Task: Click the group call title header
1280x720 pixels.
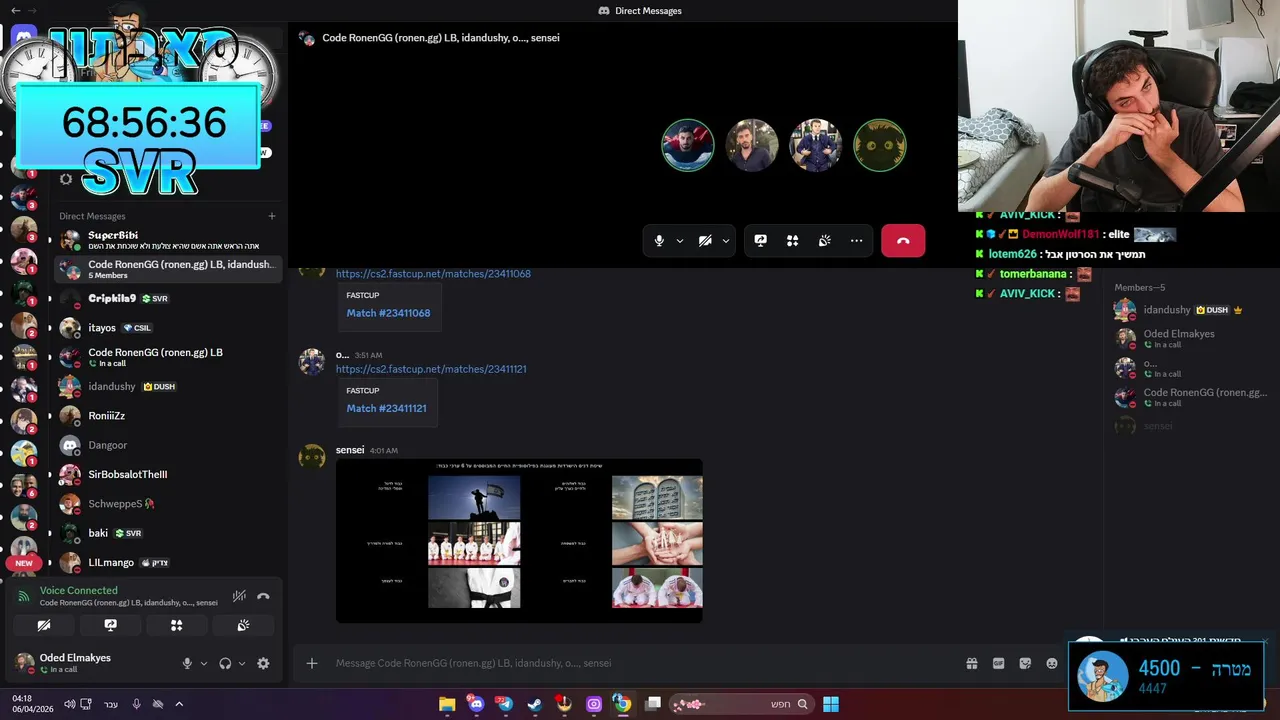Action: [440, 38]
